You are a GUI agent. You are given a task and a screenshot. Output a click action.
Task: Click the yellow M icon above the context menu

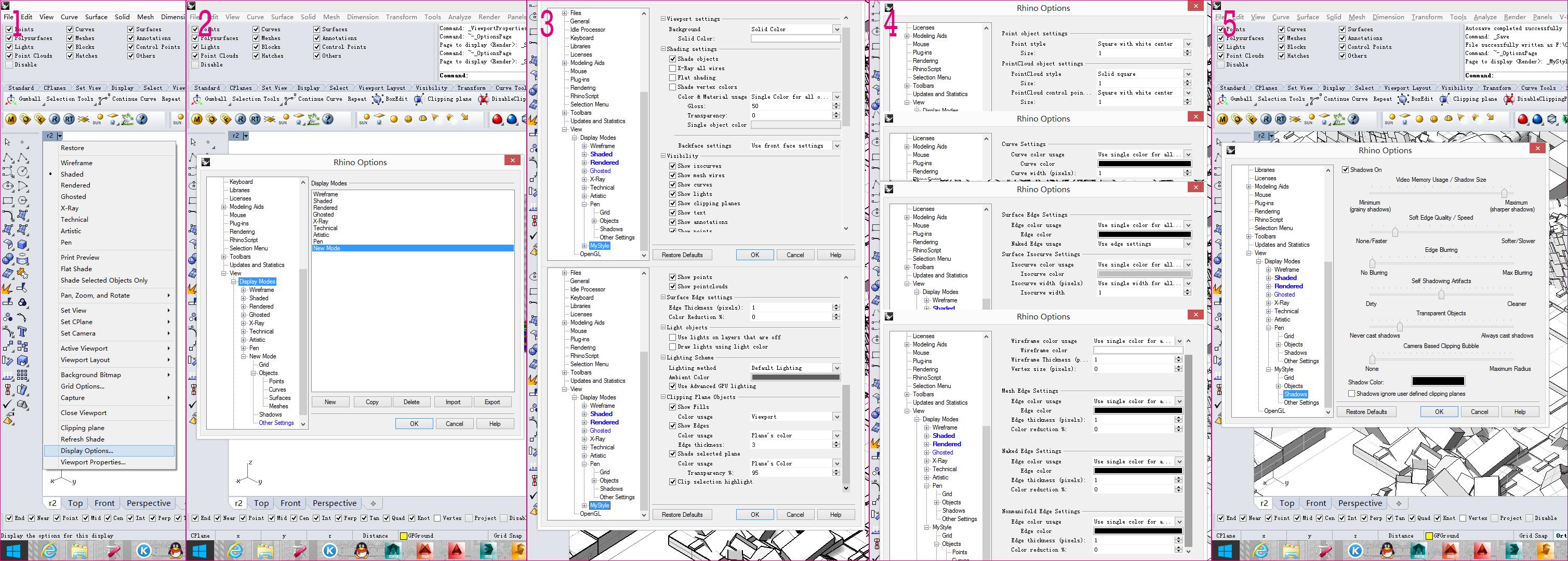[11, 119]
